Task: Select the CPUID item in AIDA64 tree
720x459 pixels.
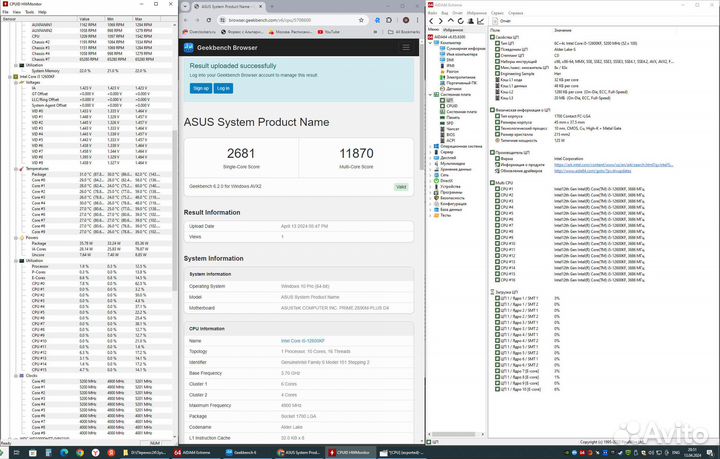Action: [452, 106]
